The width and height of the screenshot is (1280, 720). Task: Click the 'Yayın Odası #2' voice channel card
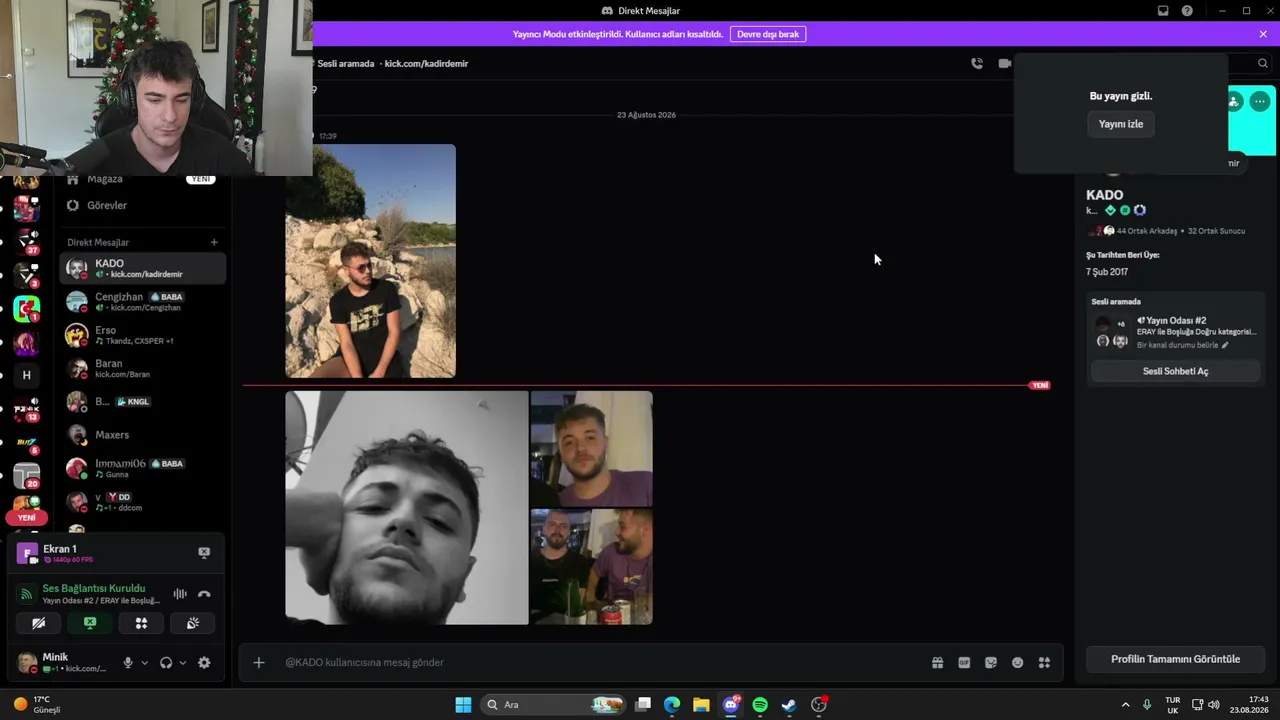pos(1175,332)
